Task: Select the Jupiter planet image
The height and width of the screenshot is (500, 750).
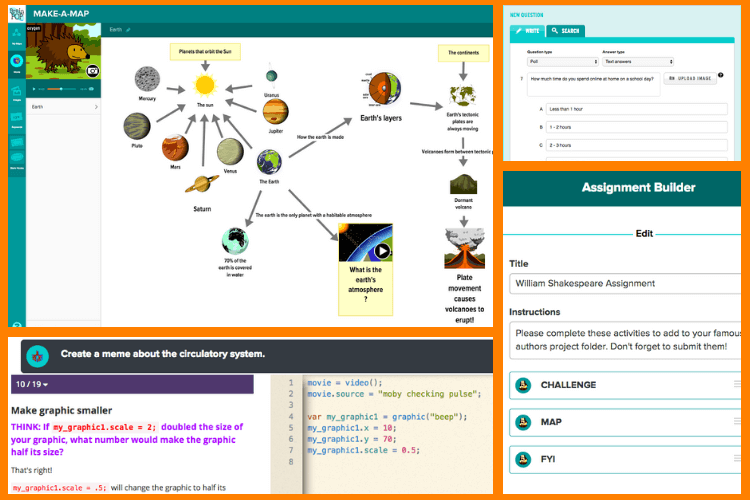Action: [x=276, y=112]
